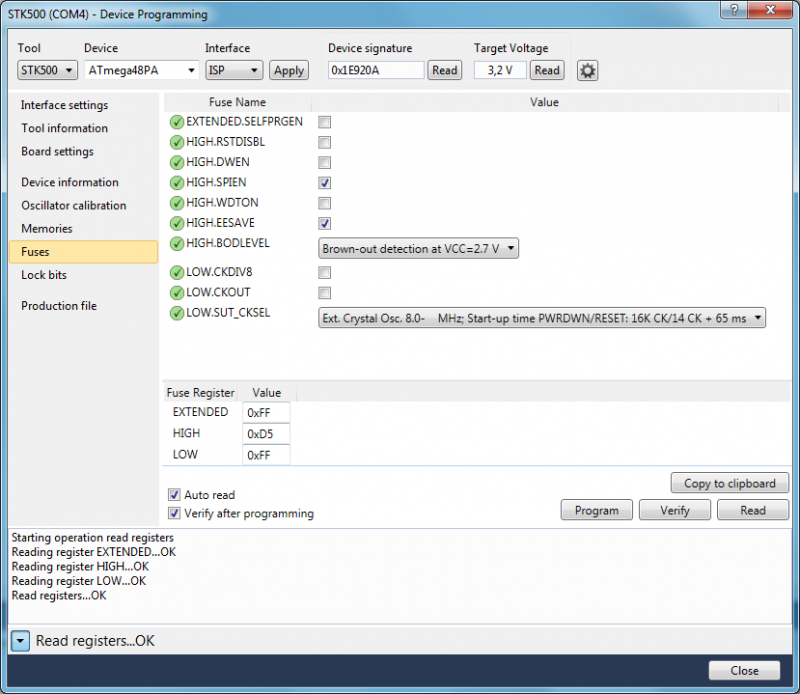This screenshot has width=800, height=694.
Task: Expand the status bar arrow icon
Action: pos(21,641)
